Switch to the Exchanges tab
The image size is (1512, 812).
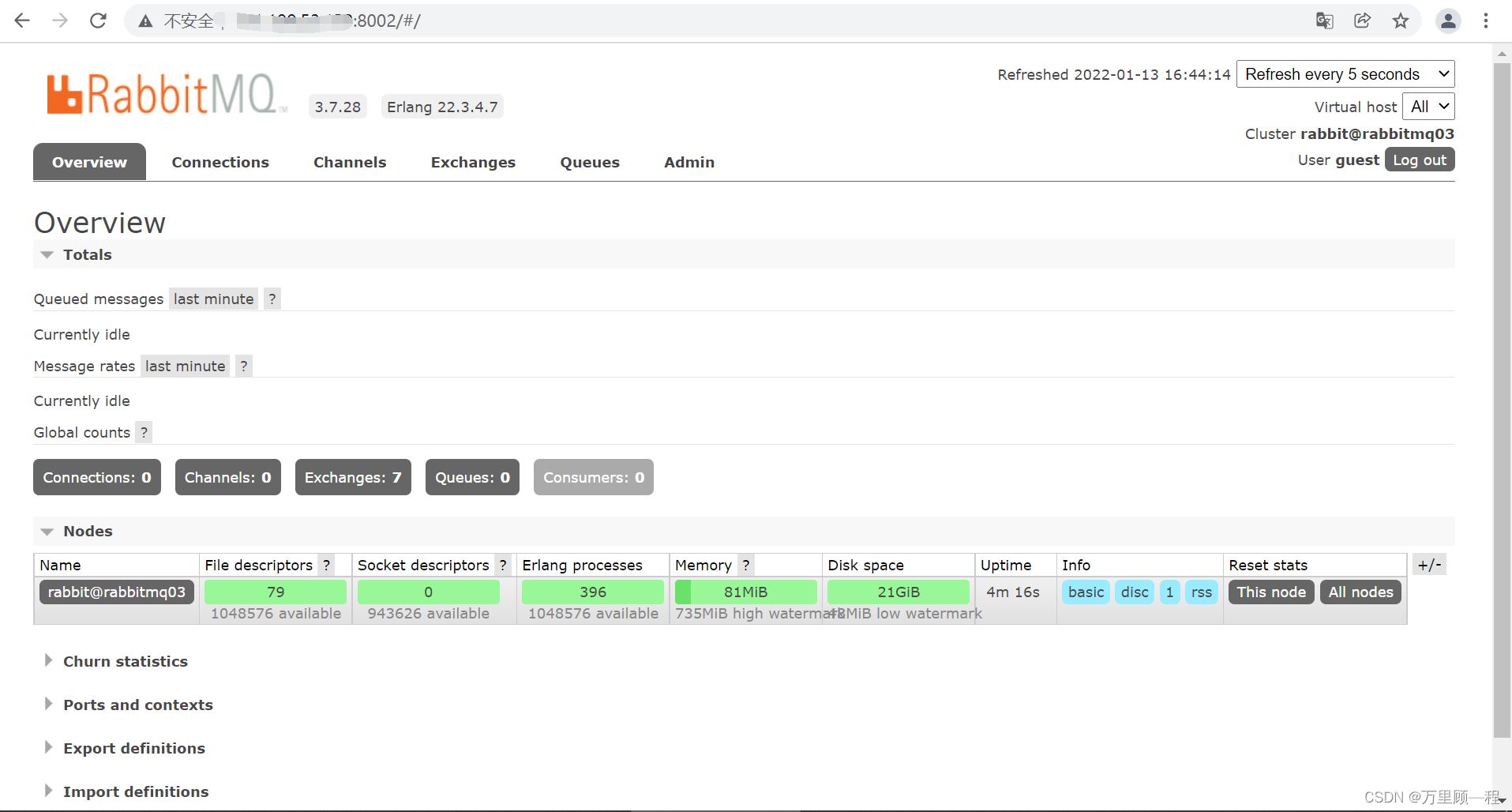coord(473,162)
